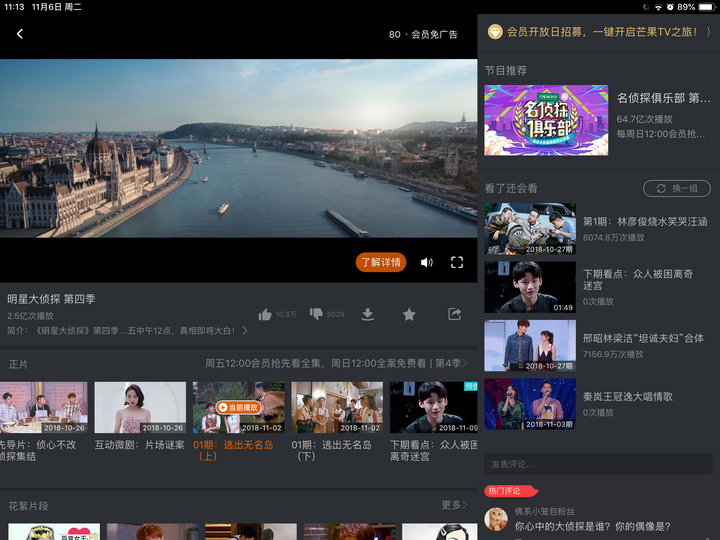The height and width of the screenshot is (540, 720).
Task: Tap 当前播放 badge on current episode
Action: (238, 407)
